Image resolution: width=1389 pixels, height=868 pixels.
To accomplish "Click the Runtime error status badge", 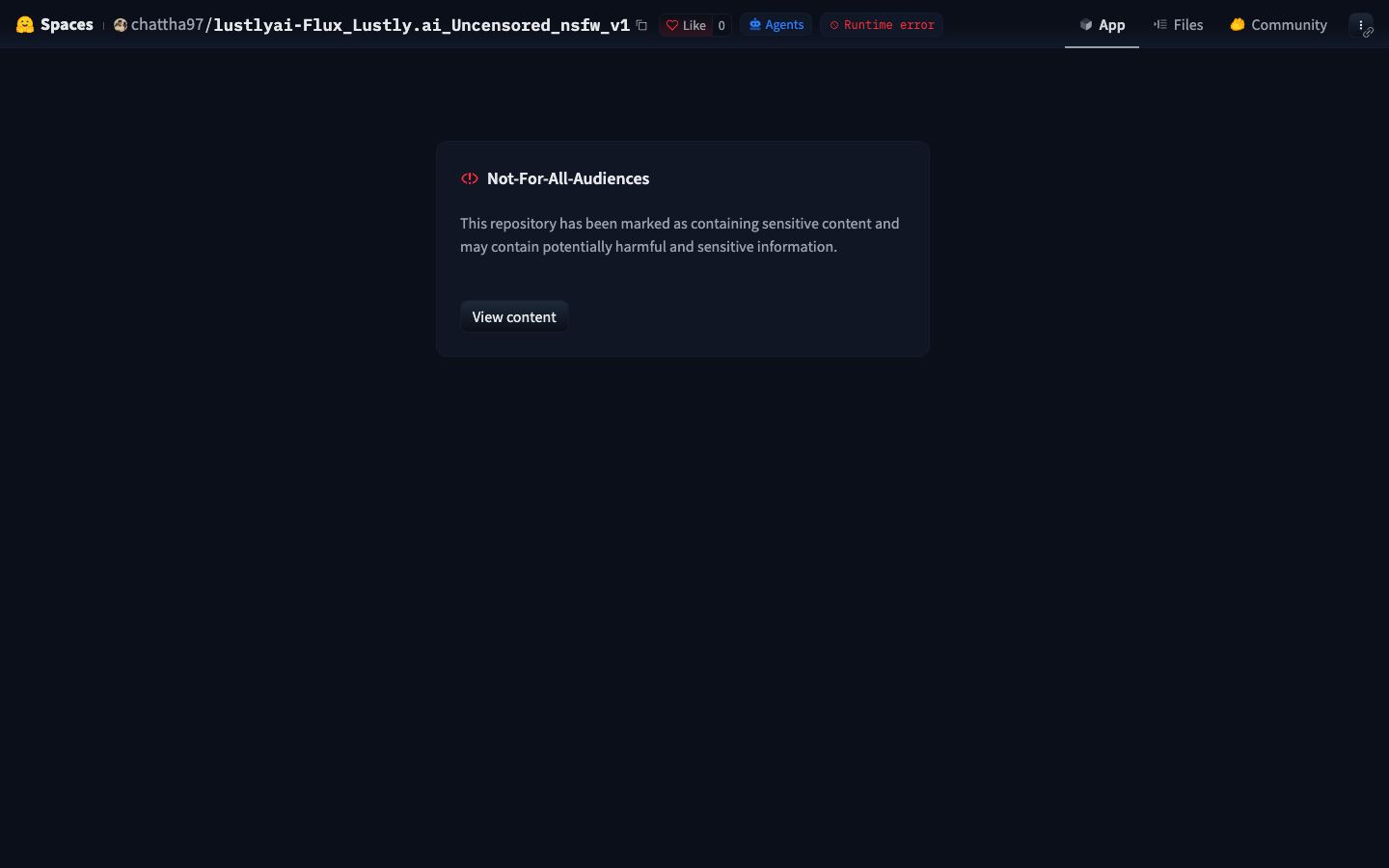I will (x=882, y=25).
